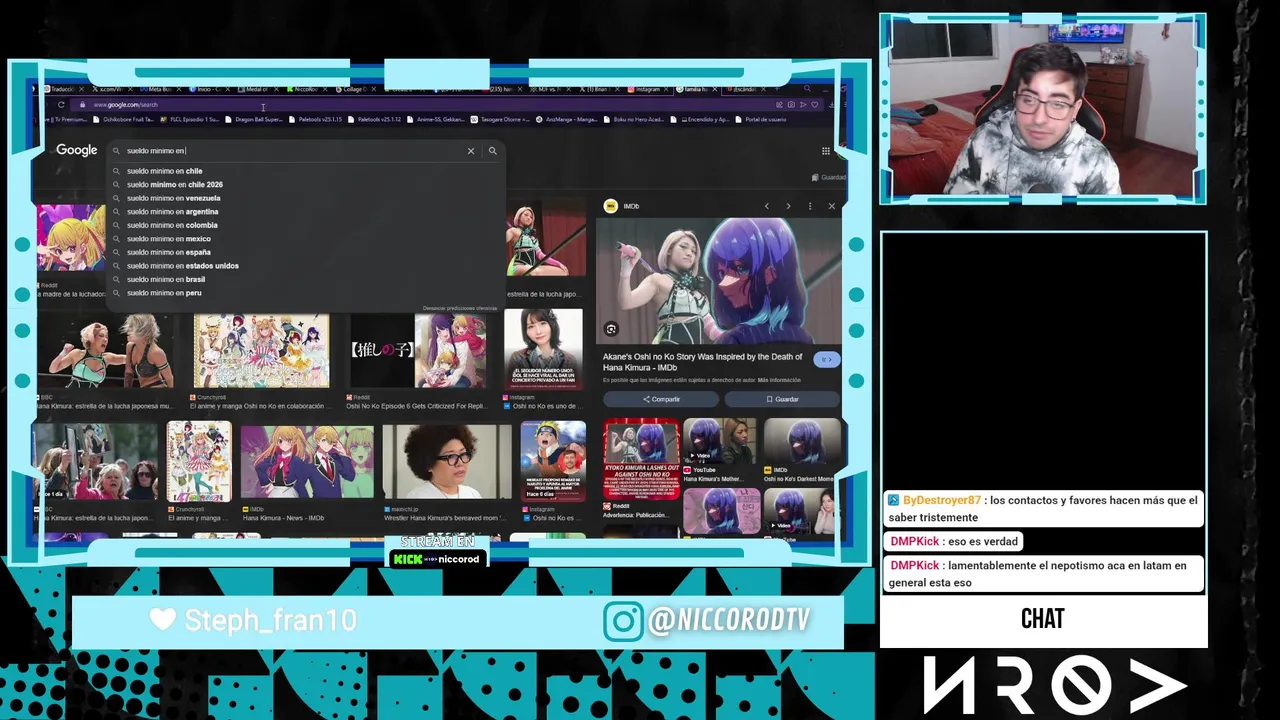Click in the Google search input field
The image size is (1280, 720).
pyautogui.click(x=293, y=151)
